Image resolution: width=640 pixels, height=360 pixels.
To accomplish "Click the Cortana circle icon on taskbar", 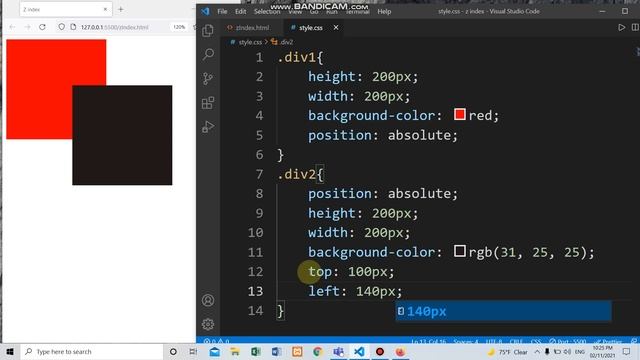I will tap(173, 351).
